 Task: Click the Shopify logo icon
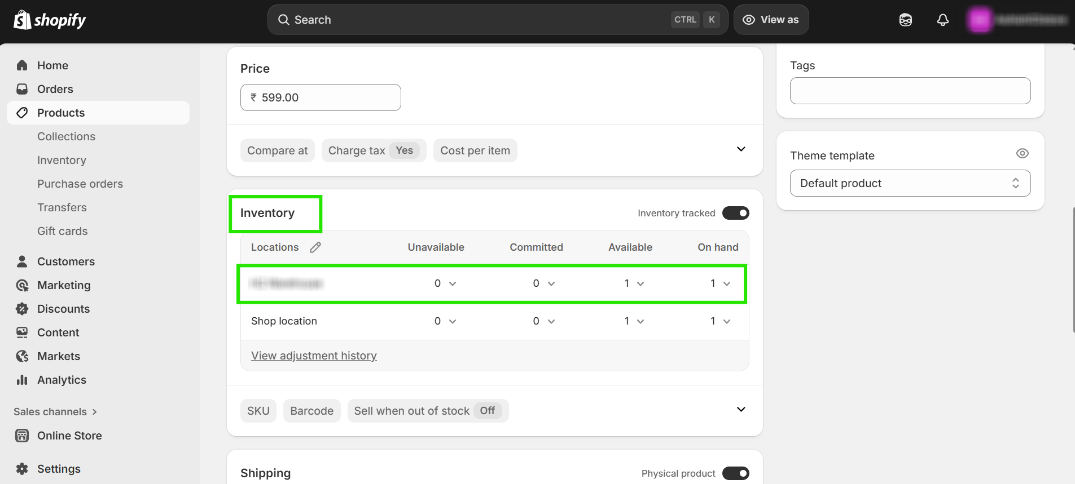[21, 20]
